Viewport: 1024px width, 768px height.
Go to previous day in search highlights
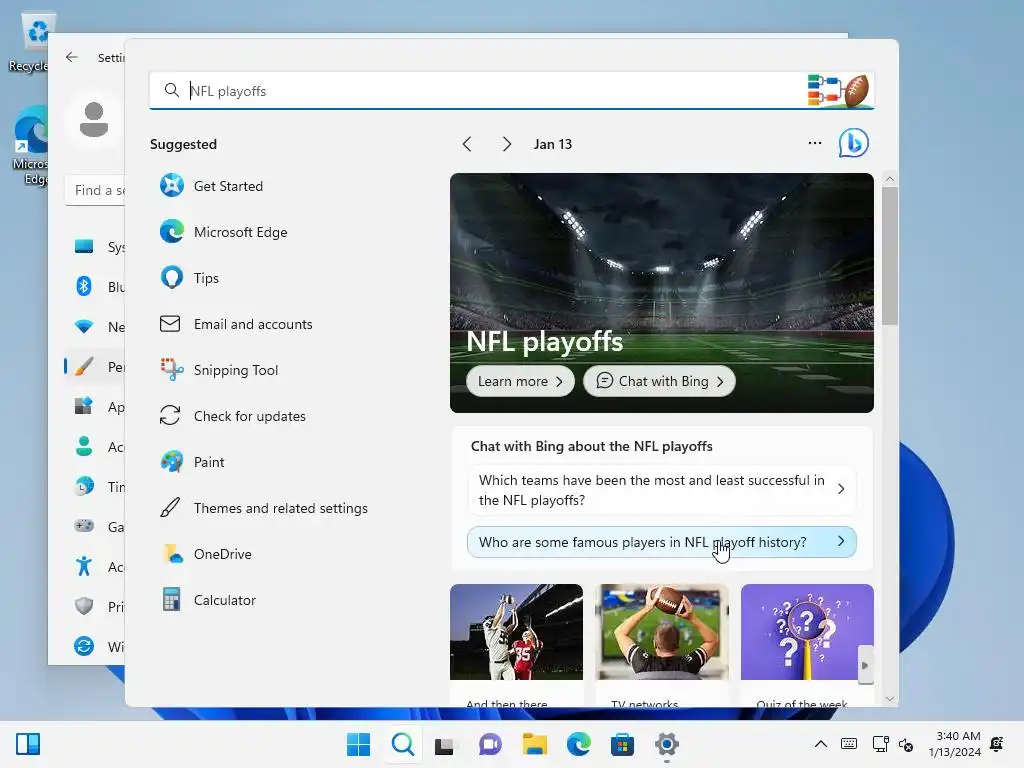(466, 144)
